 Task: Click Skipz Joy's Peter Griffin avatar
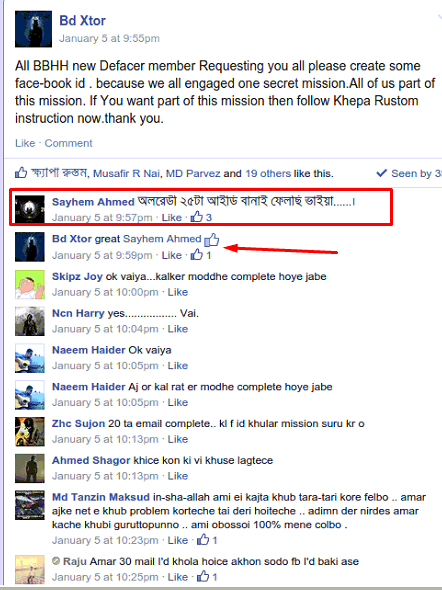[30, 284]
